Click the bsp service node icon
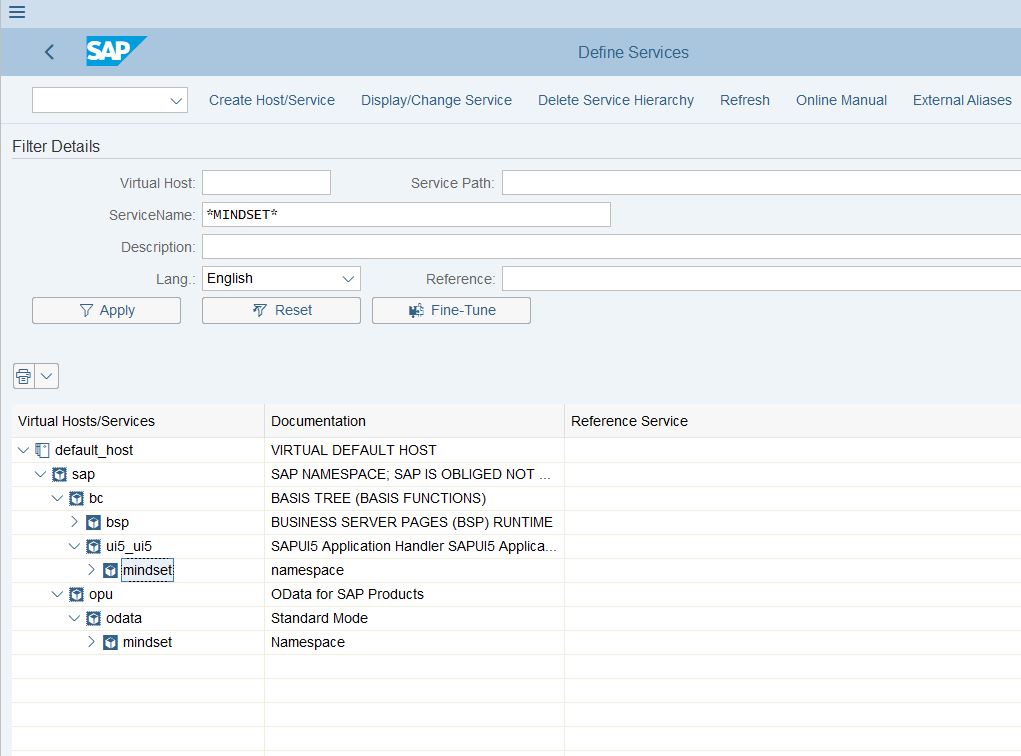This screenshot has height=756, width=1021. pos(94,522)
